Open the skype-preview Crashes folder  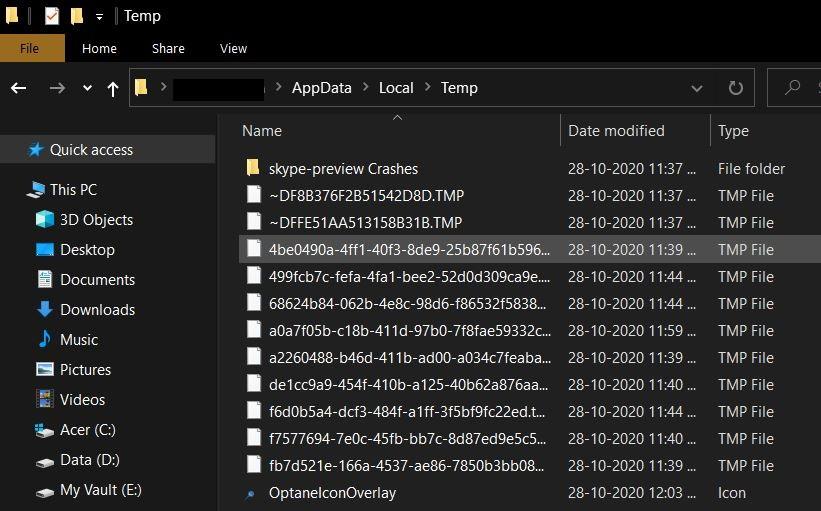pyautogui.click(x=343, y=169)
